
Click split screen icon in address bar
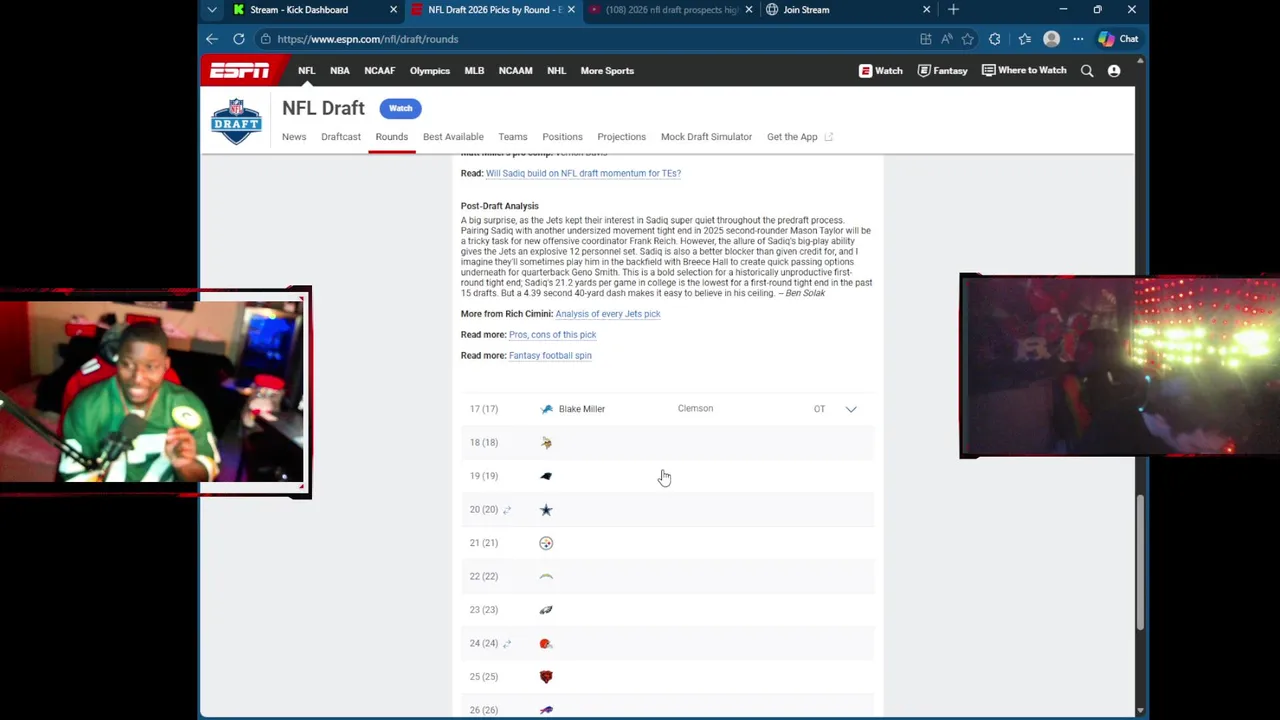[x=925, y=39]
